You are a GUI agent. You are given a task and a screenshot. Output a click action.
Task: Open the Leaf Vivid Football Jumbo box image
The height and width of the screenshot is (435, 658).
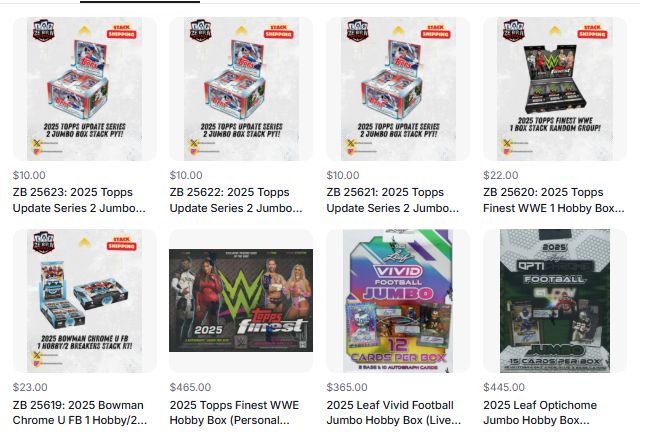[398, 301]
